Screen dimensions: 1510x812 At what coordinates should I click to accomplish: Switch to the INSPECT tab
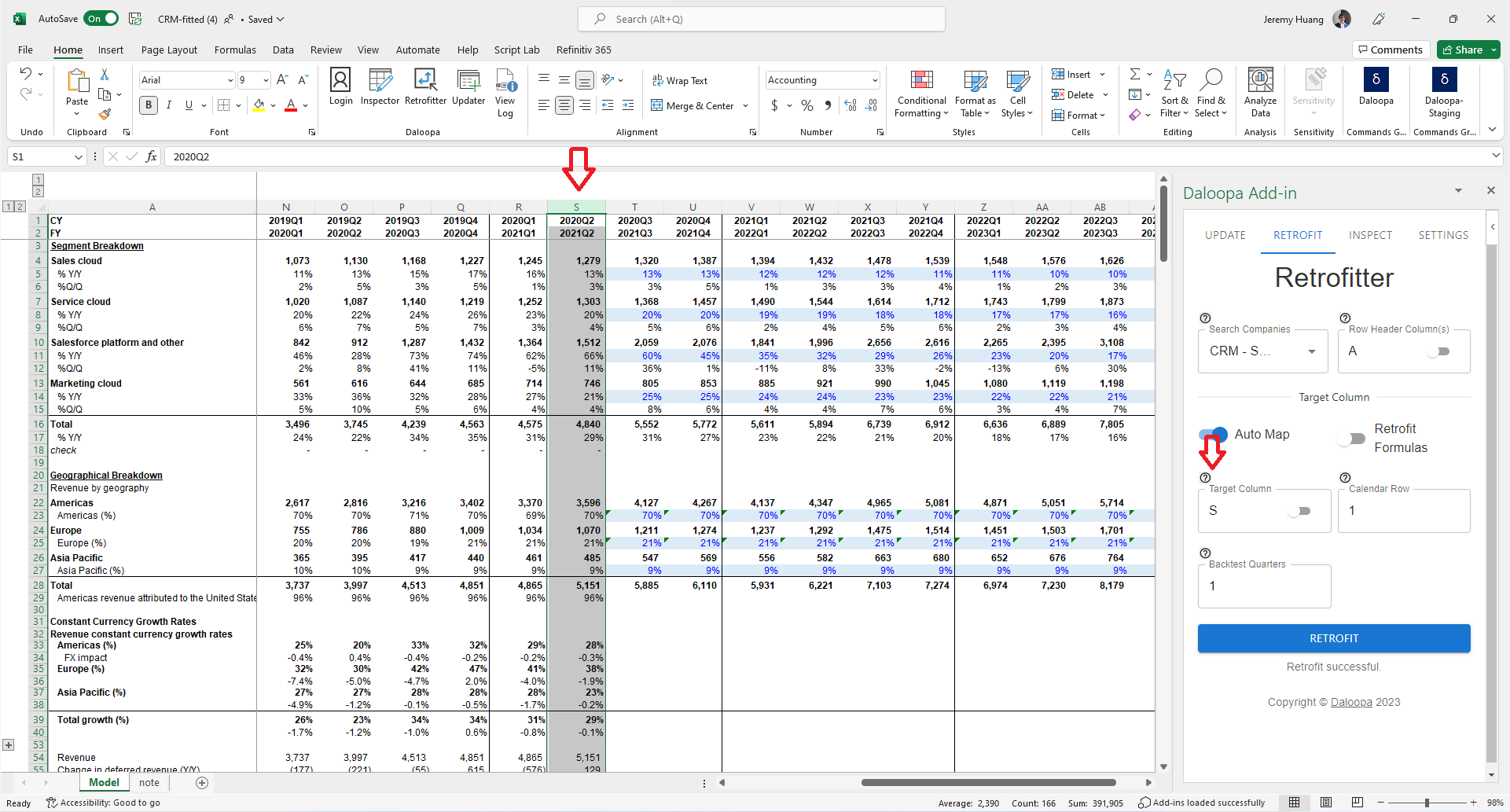point(1370,235)
